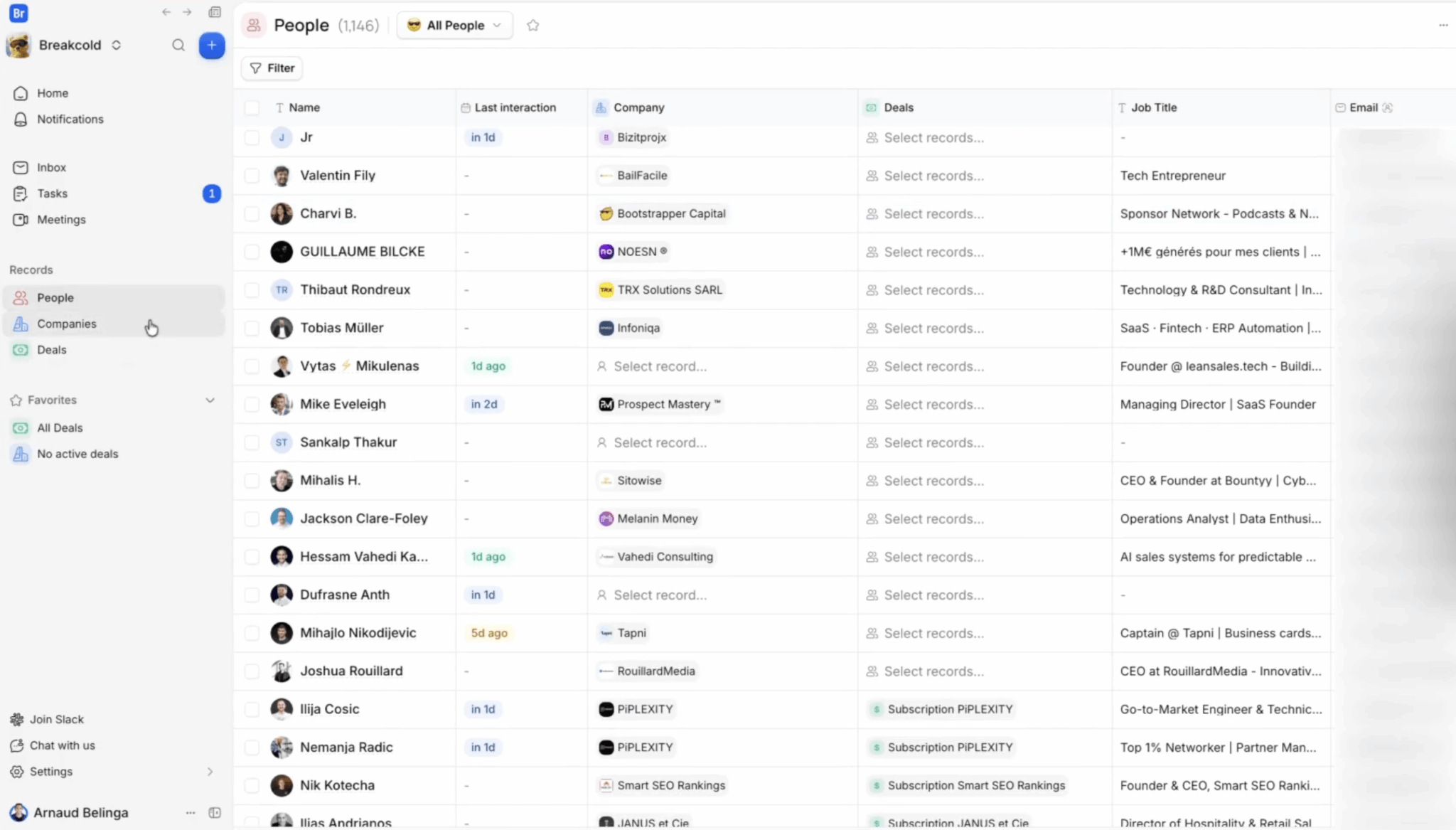Click the Filter button
Viewport: 1456px width, 830px height.
pos(272,68)
